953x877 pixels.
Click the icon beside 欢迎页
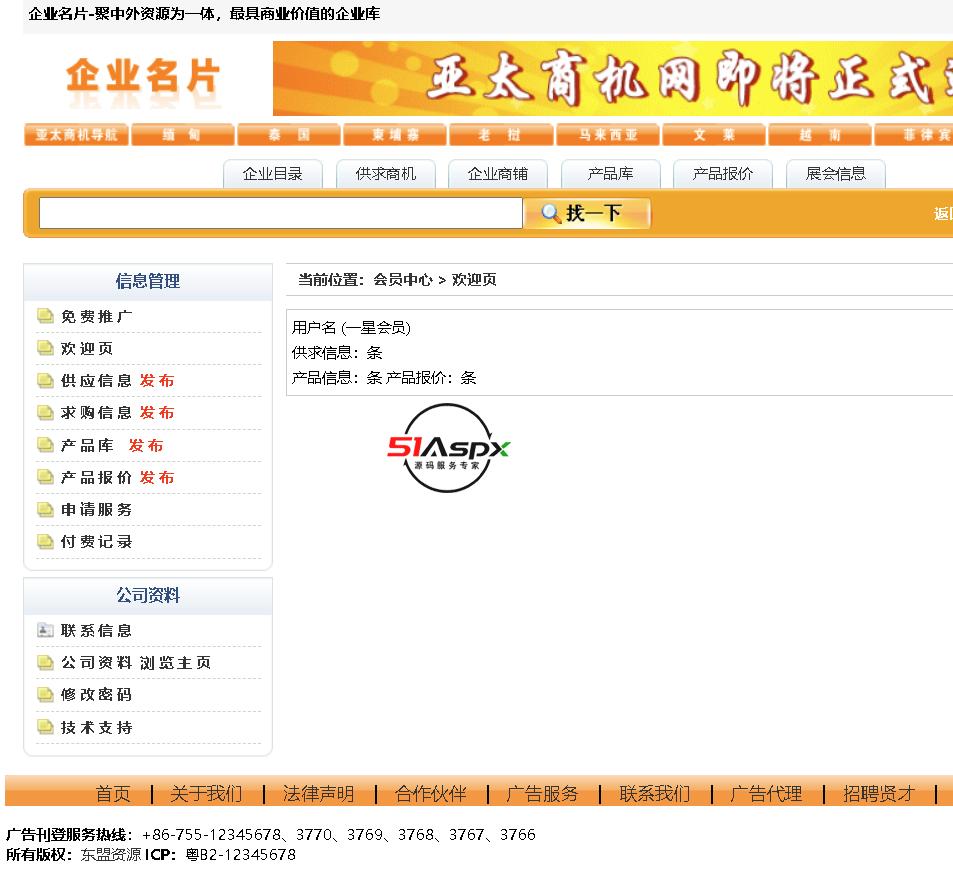(x=45, y=348)
